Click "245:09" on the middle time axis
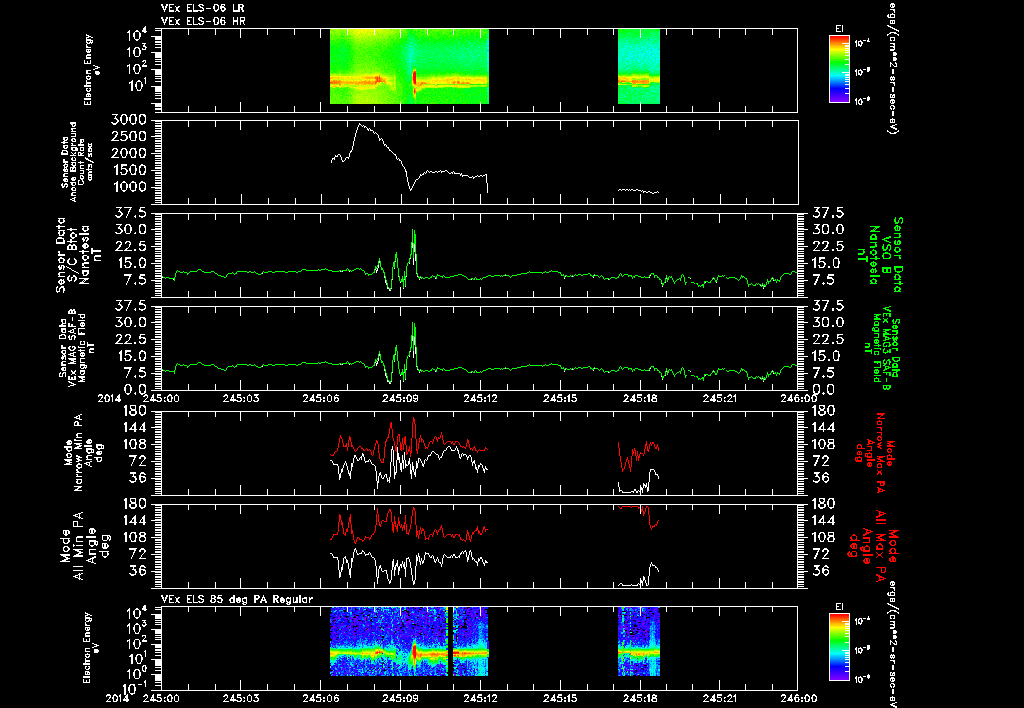 click(400, 398)
